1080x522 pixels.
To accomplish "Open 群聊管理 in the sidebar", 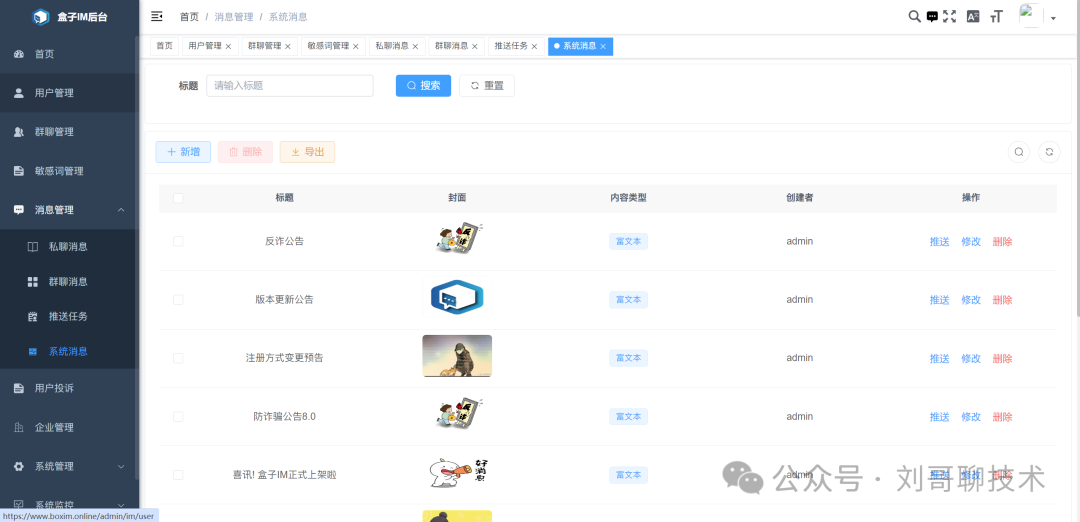I will coord(69,132).
